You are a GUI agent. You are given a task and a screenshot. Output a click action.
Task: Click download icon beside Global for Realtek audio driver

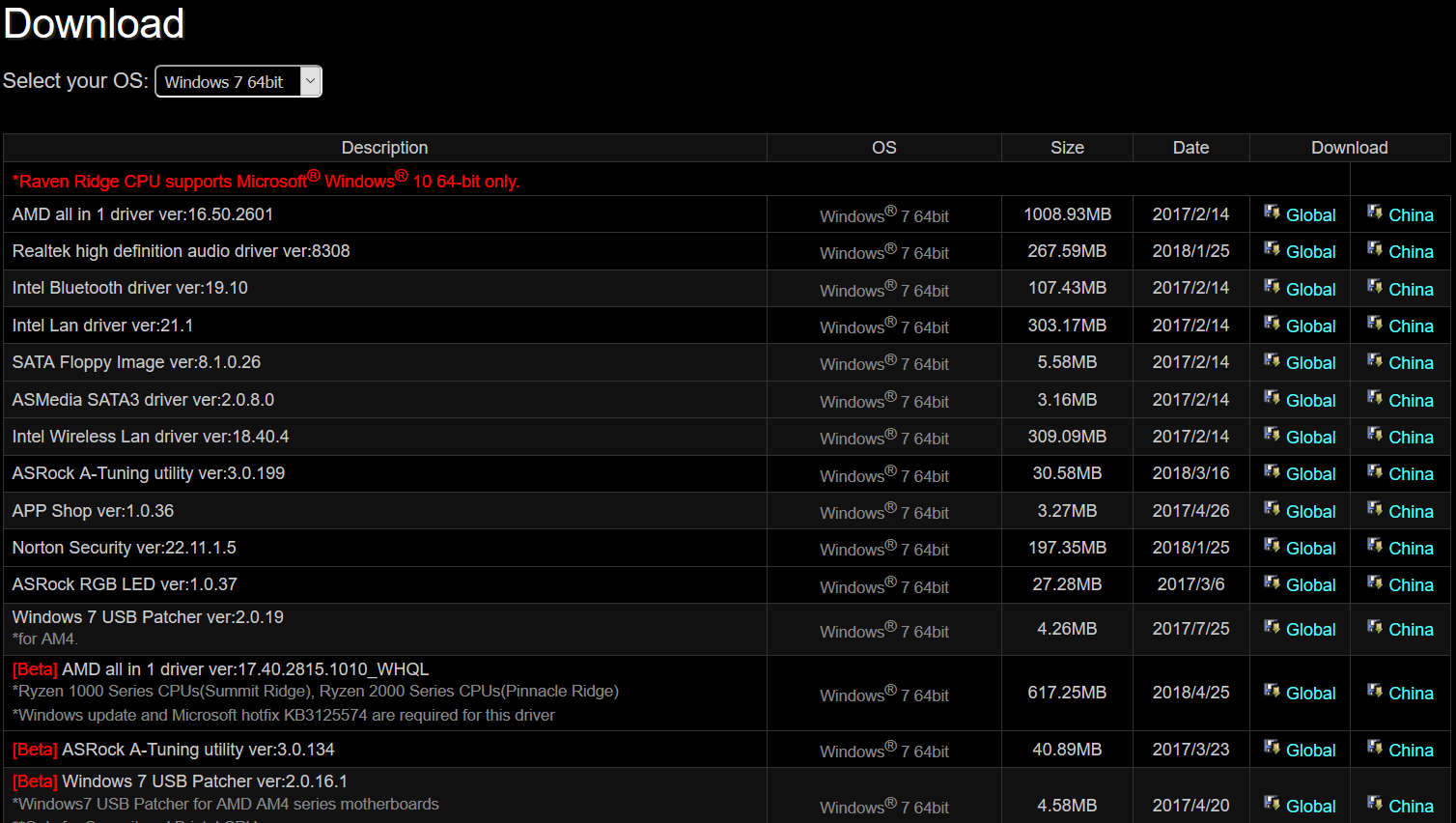point(1272,249)
